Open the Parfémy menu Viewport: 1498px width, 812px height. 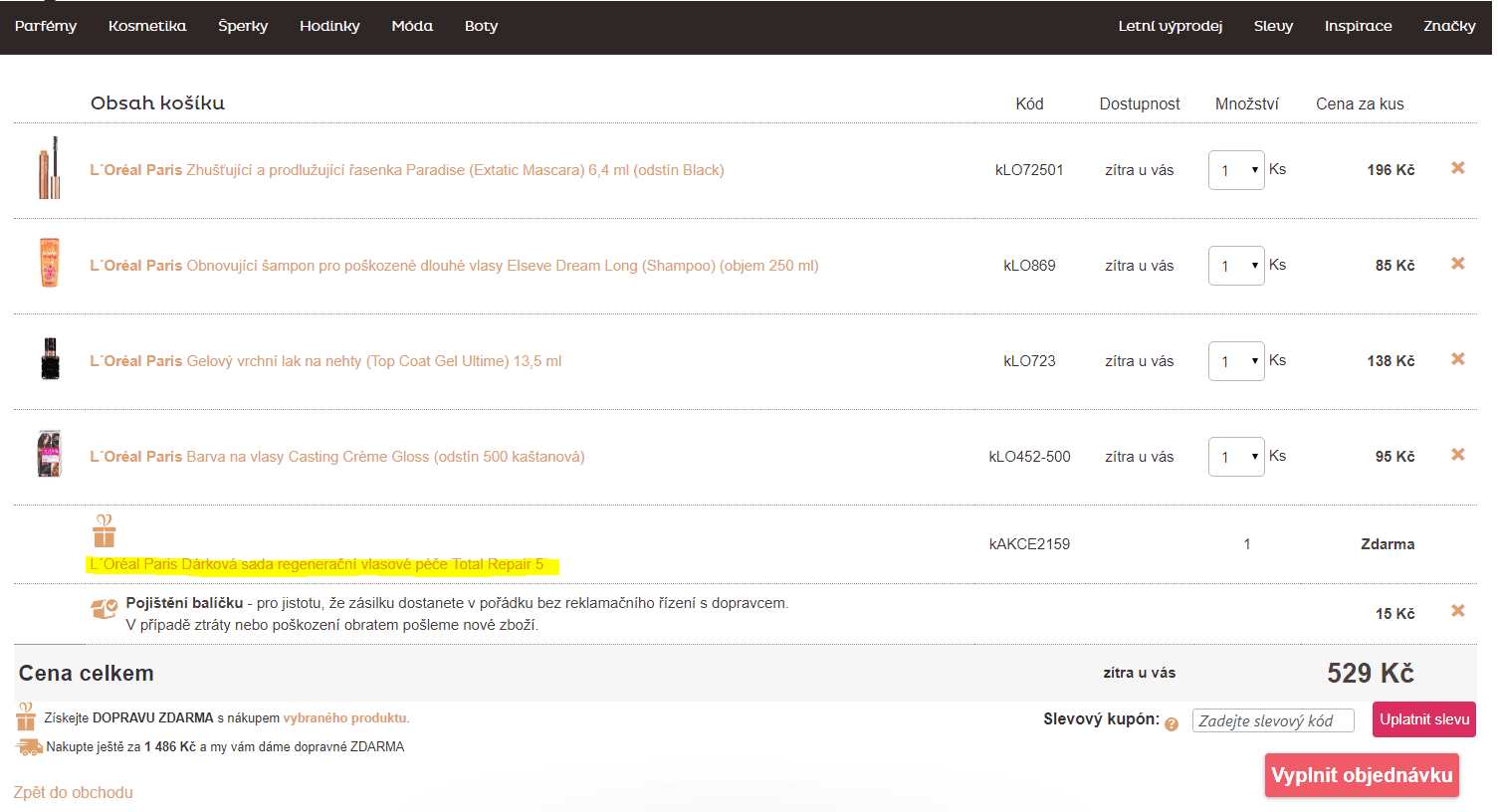click(46, 26)
